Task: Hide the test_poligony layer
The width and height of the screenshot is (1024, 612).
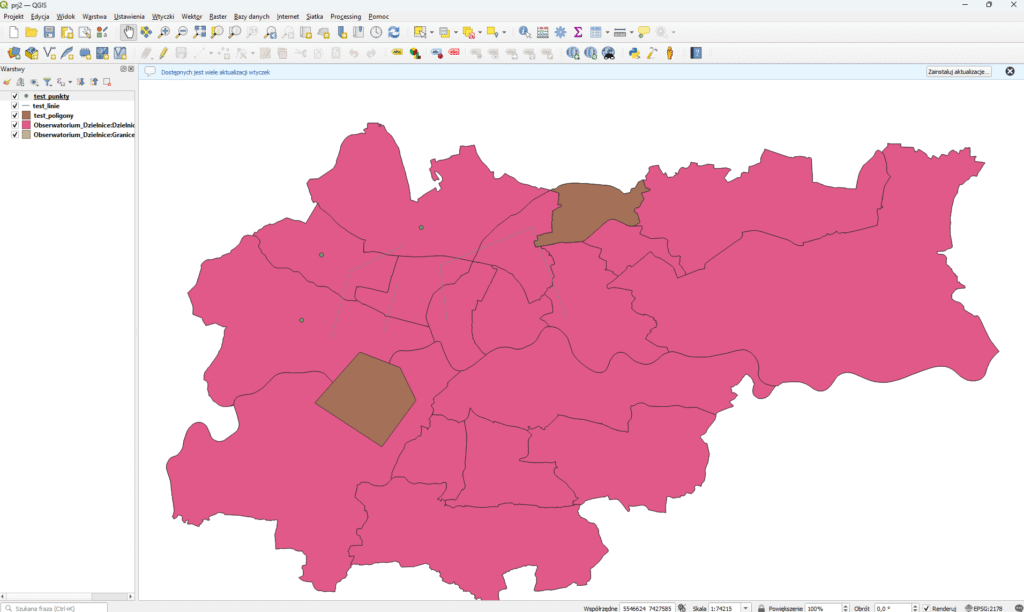Action: pos(14,116)
